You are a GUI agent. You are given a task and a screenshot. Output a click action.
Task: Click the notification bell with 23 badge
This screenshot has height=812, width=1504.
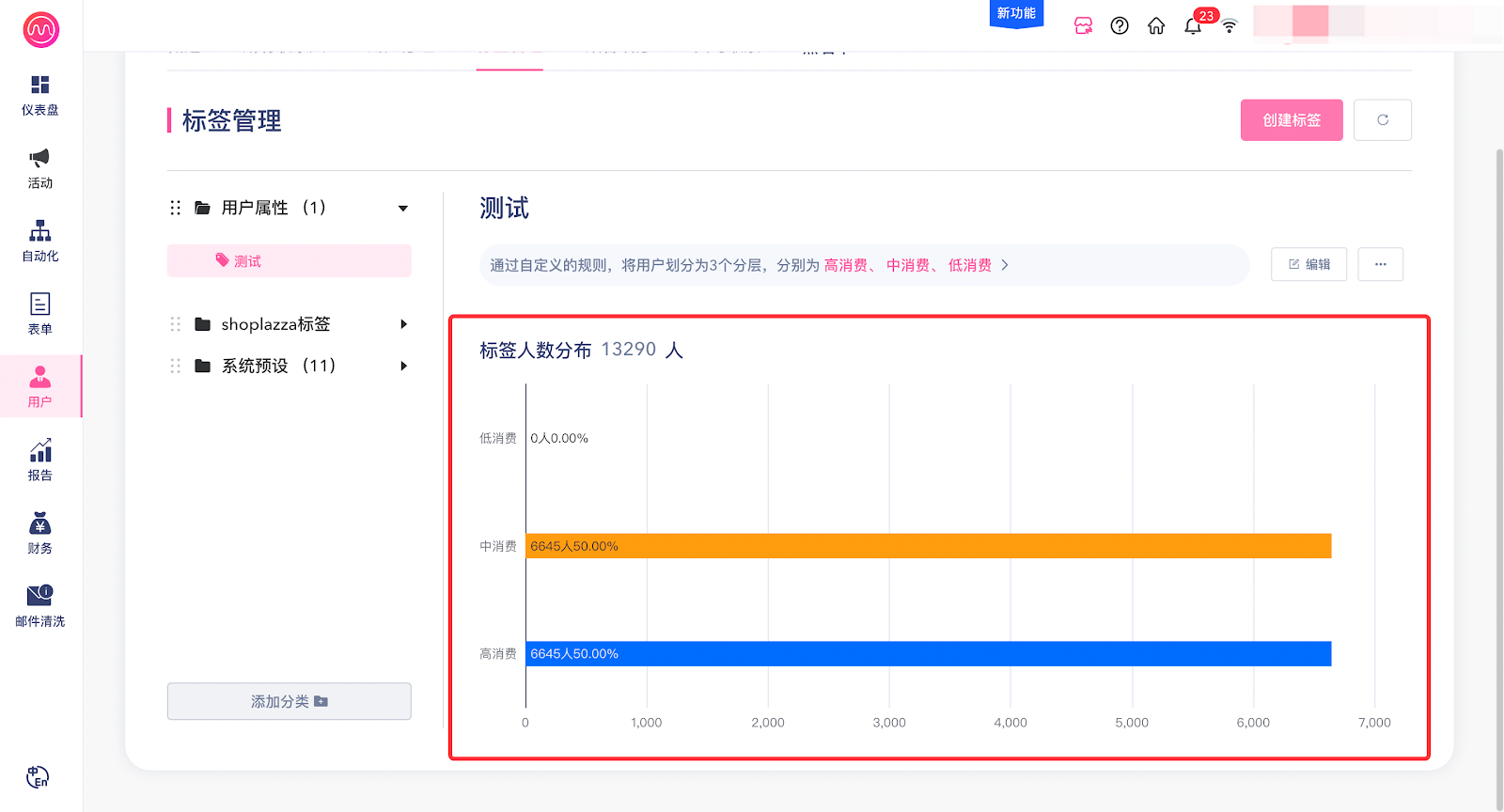[x=1193, y=25]
